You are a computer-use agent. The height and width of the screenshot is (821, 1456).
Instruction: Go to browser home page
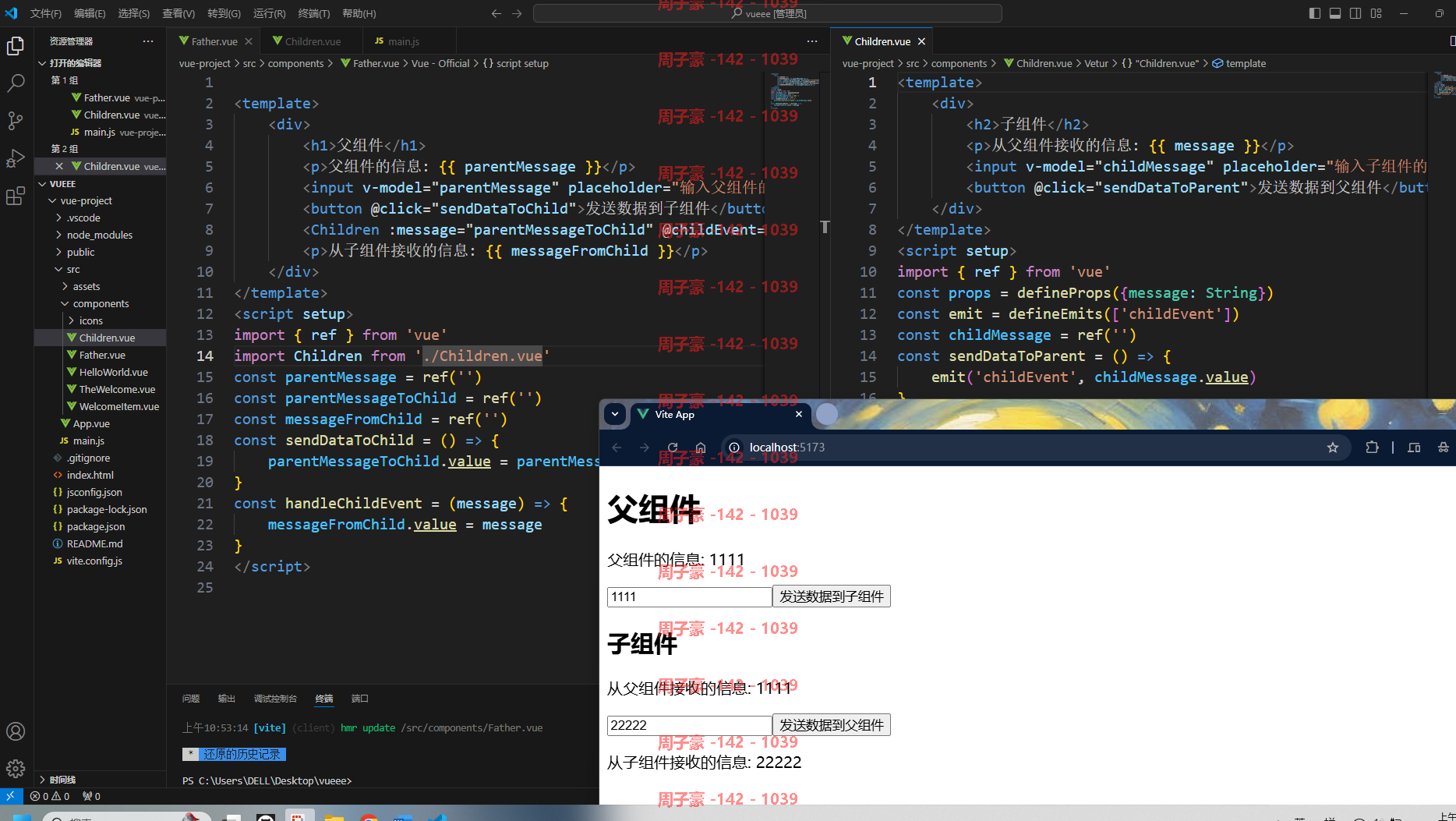(x=701, y=448)
